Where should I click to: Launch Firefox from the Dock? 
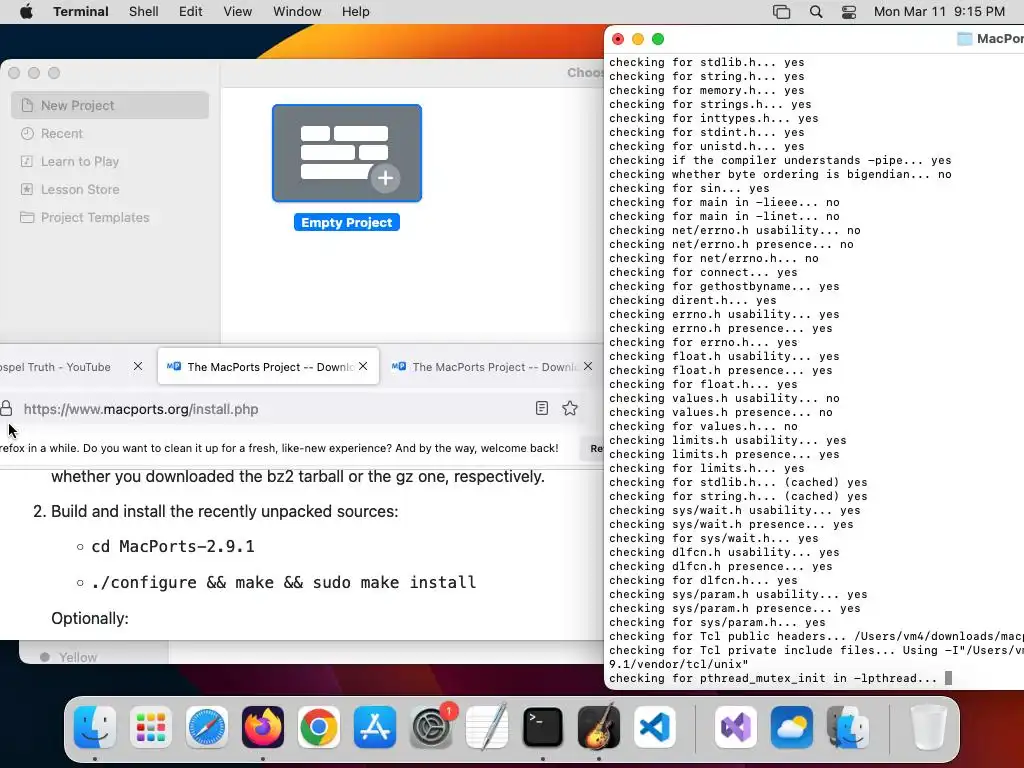(x=263, y=727)
